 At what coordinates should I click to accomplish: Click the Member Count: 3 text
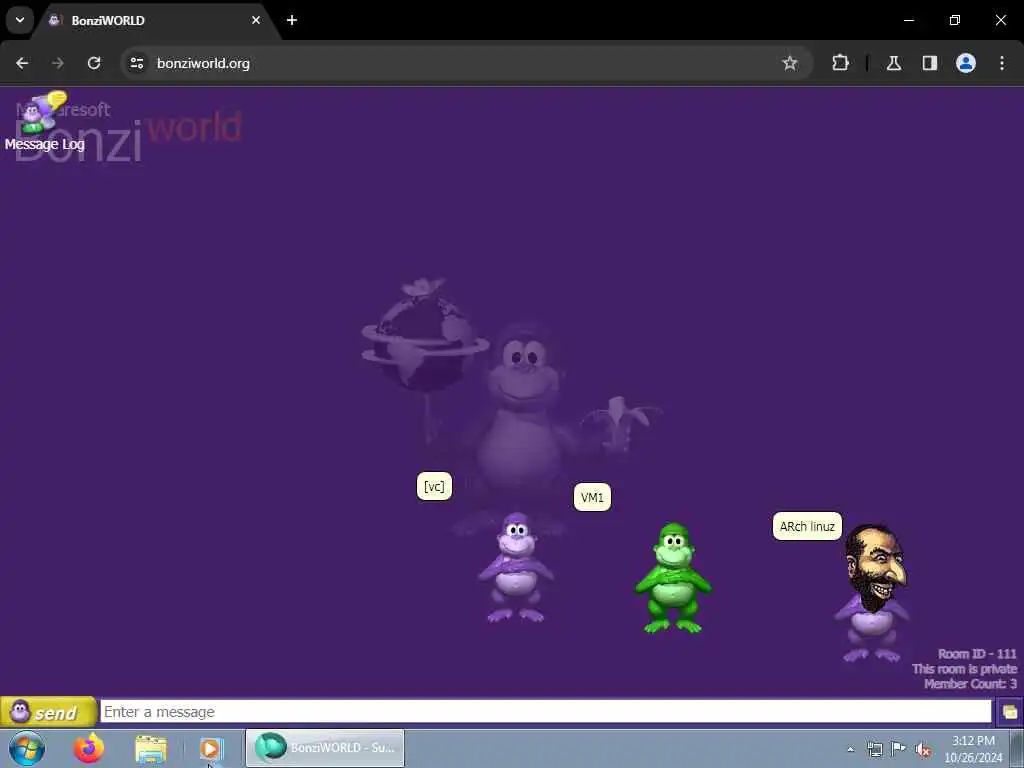[970, 684]
